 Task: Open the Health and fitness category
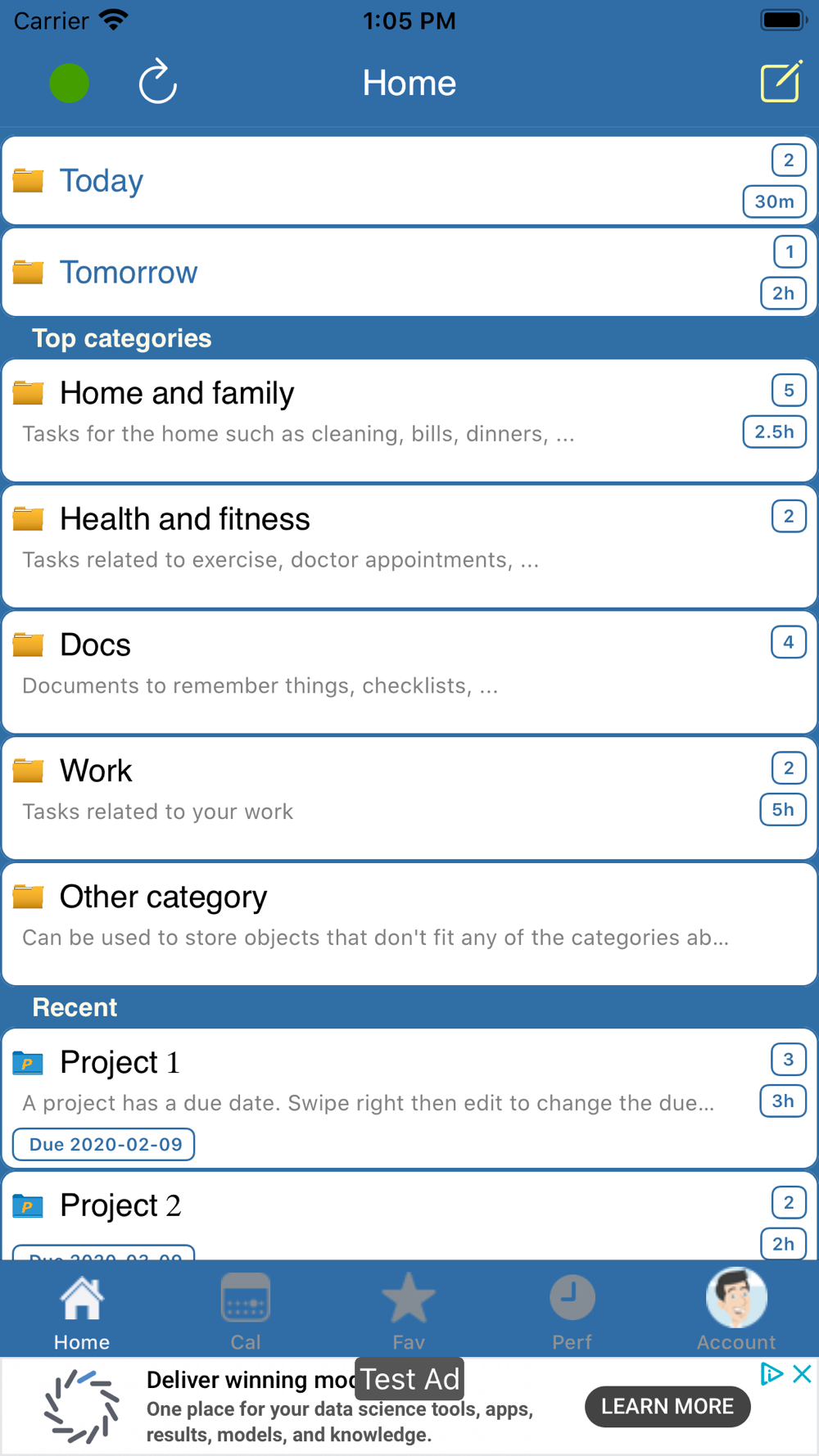click(409, 546)
